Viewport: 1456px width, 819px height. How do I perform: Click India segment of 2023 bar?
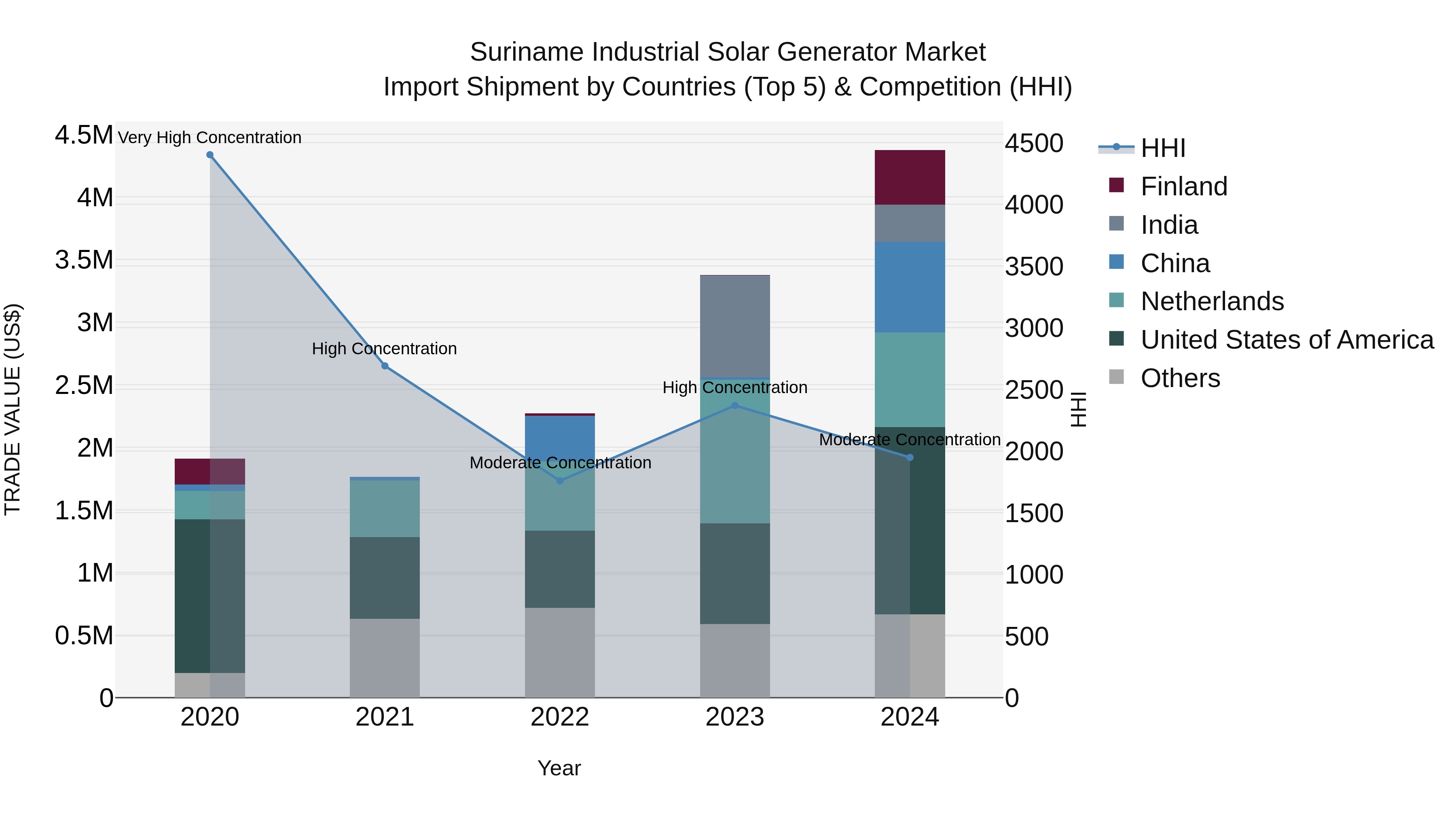(735, 327)
